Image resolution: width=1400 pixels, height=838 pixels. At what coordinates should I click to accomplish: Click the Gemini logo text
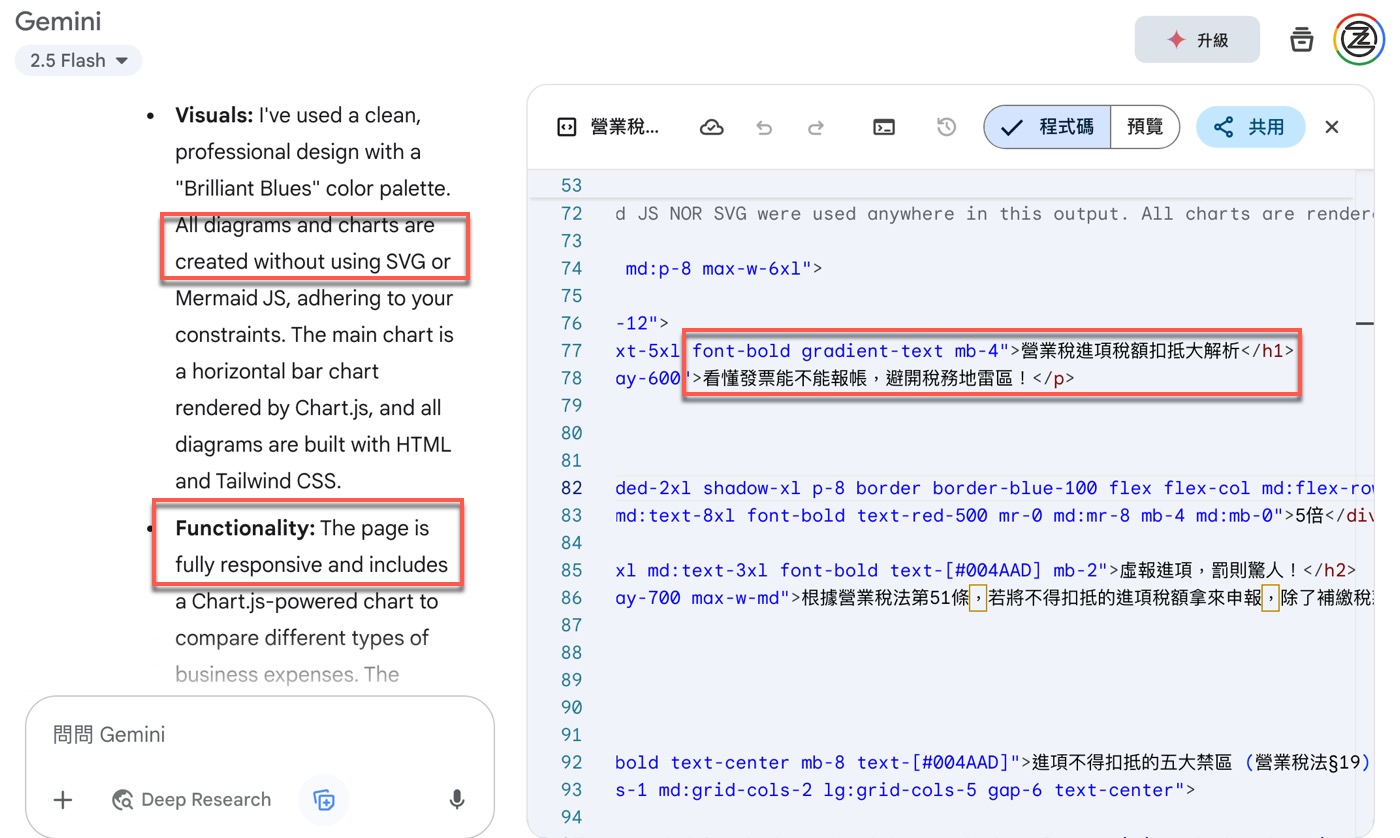point(58,21)
